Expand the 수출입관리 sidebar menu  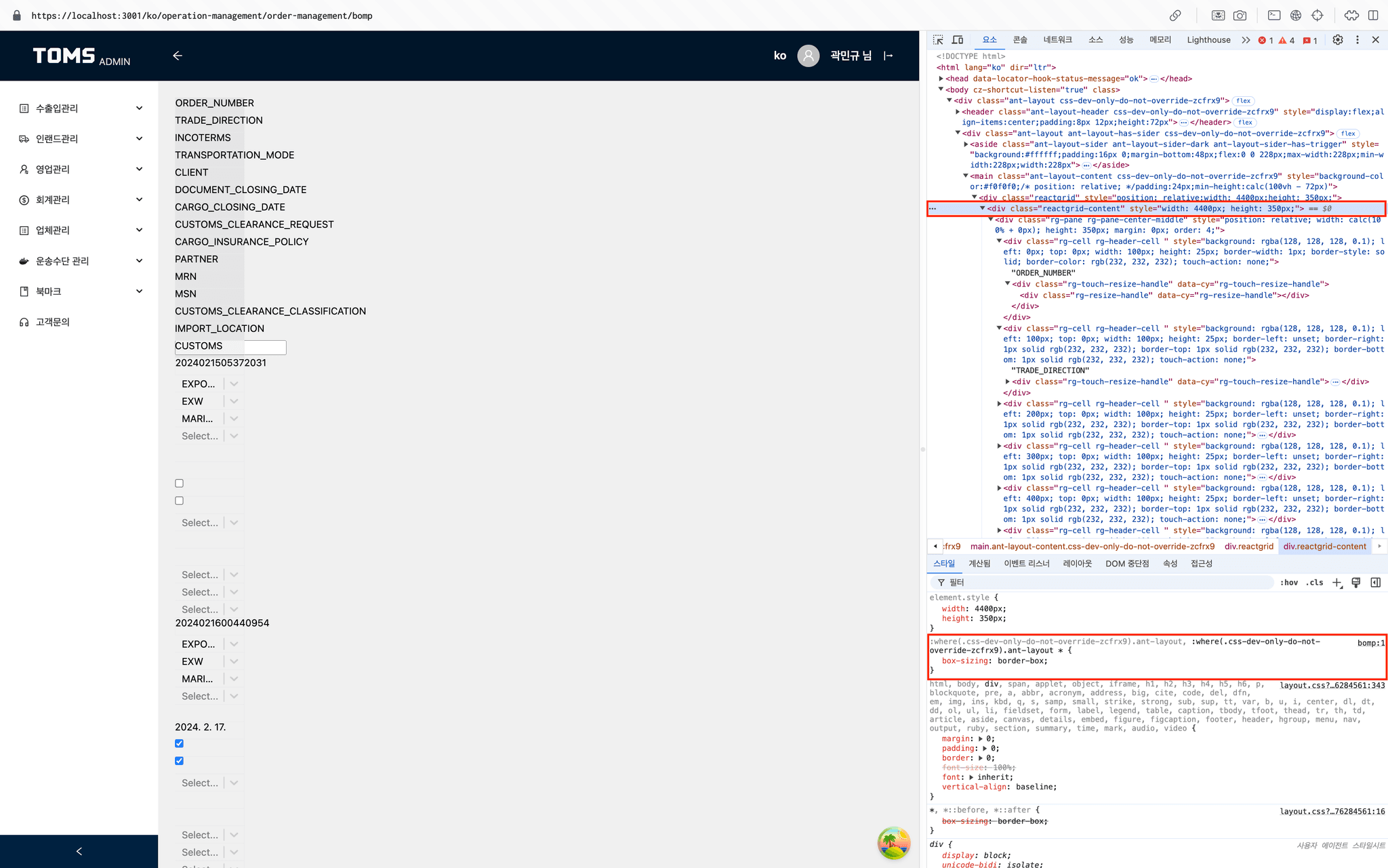pyautogui.click(x=81, y=108)
